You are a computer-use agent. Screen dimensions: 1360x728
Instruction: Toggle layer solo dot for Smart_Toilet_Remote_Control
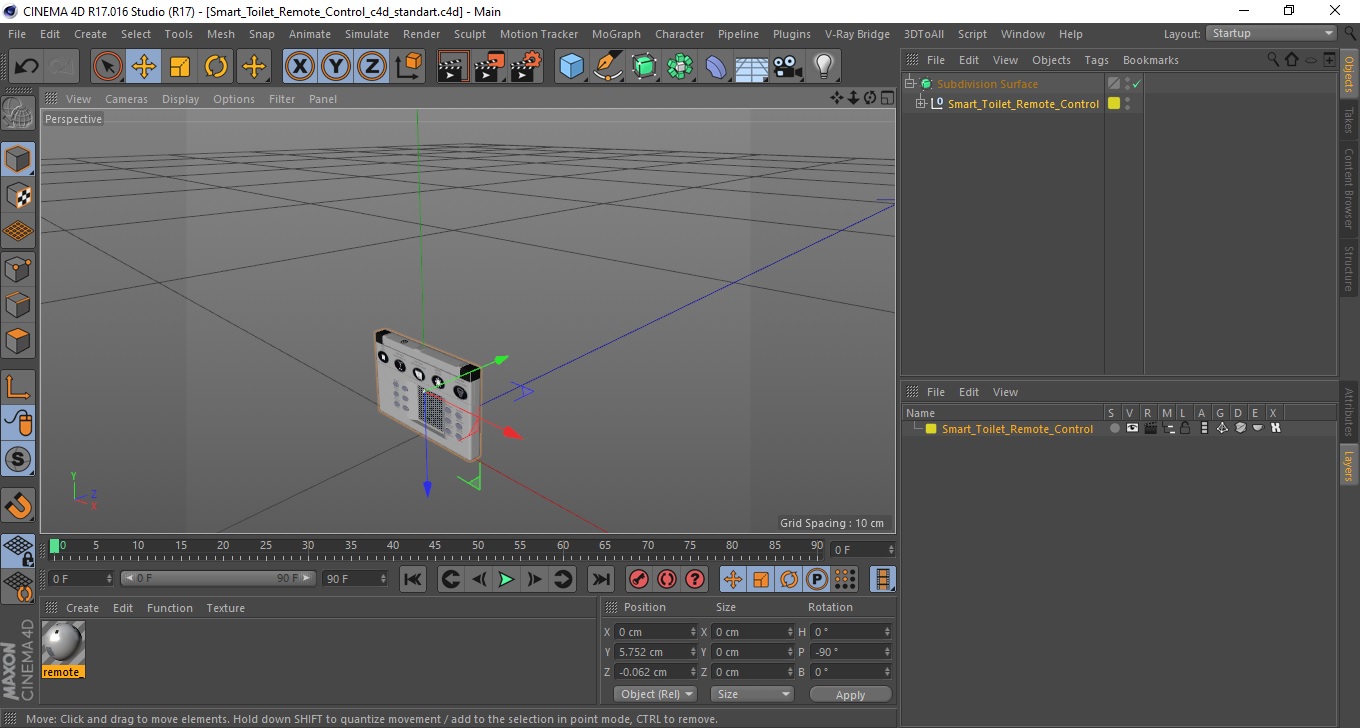pos(1114,428)
